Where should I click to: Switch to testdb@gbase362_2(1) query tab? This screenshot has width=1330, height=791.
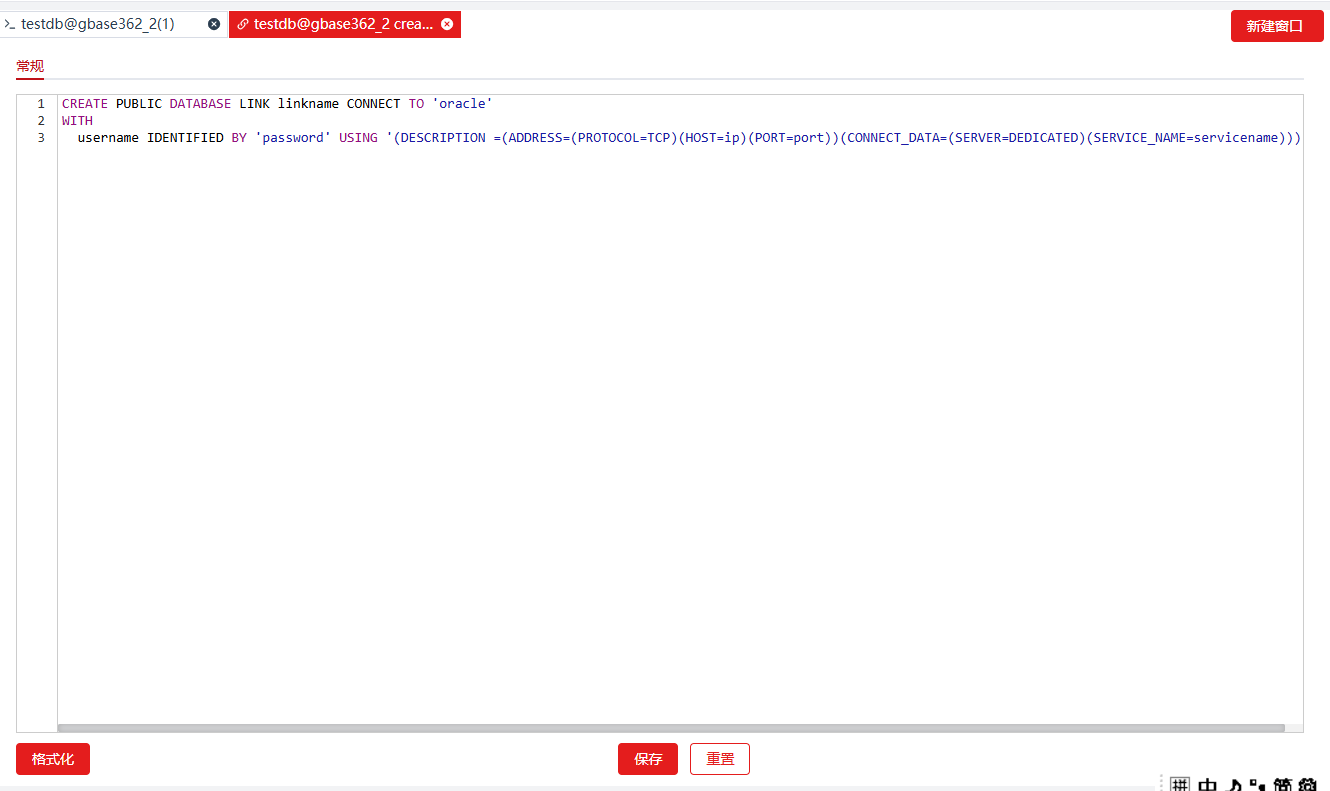(98, 24)
